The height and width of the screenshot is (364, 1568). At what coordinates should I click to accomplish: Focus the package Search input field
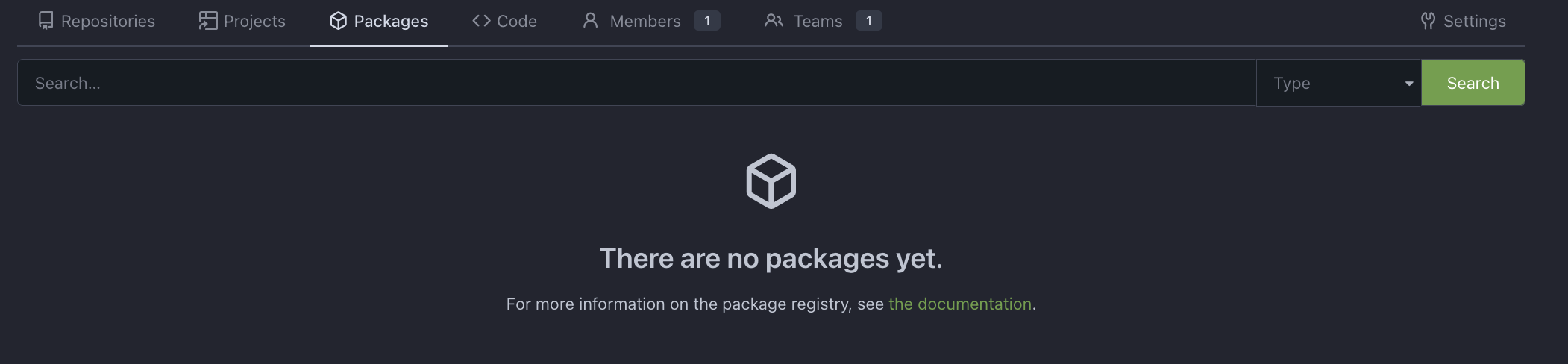pyautogui.click(x=637, y=83)
